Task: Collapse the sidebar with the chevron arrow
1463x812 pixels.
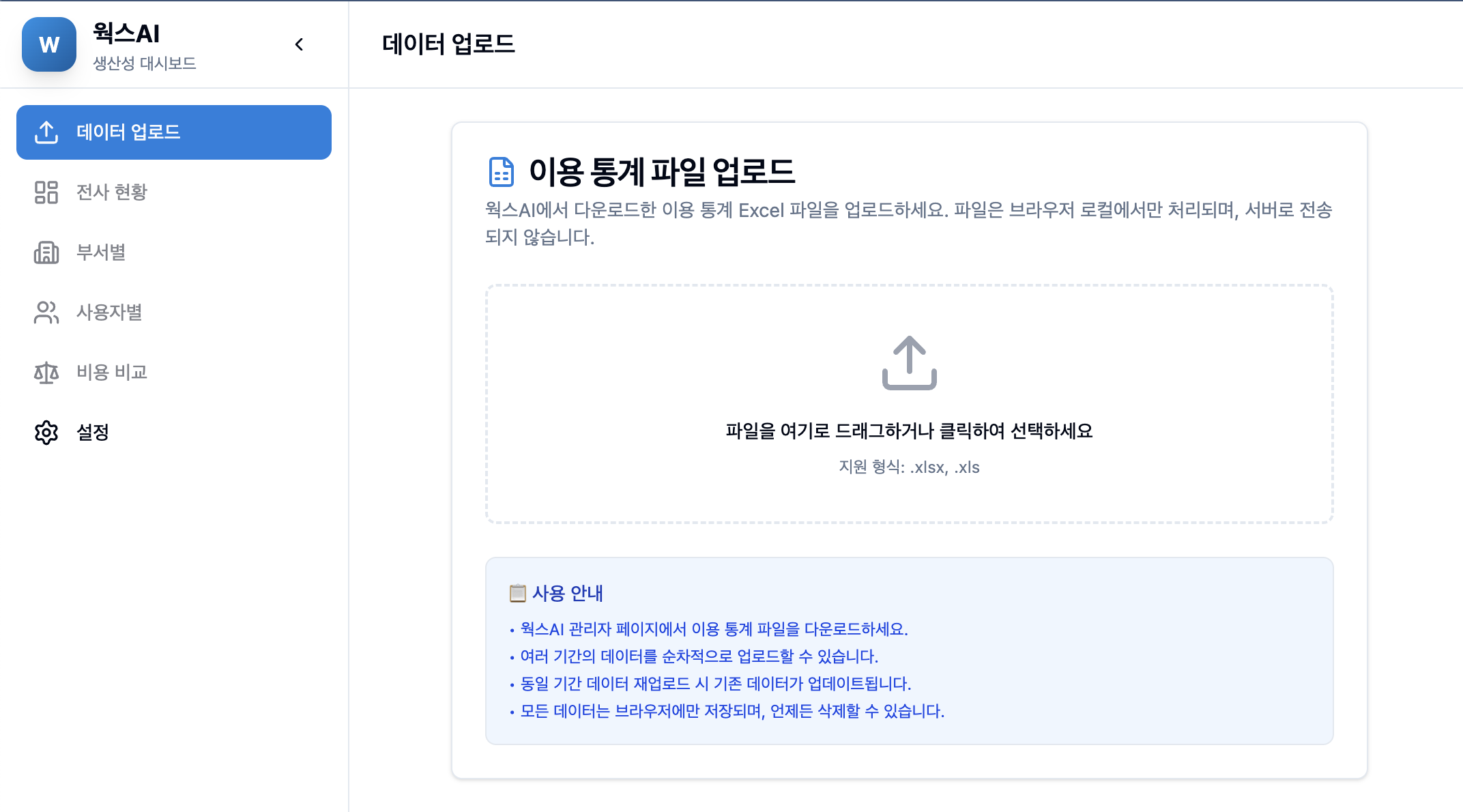Action: click(x=299, y=44)
